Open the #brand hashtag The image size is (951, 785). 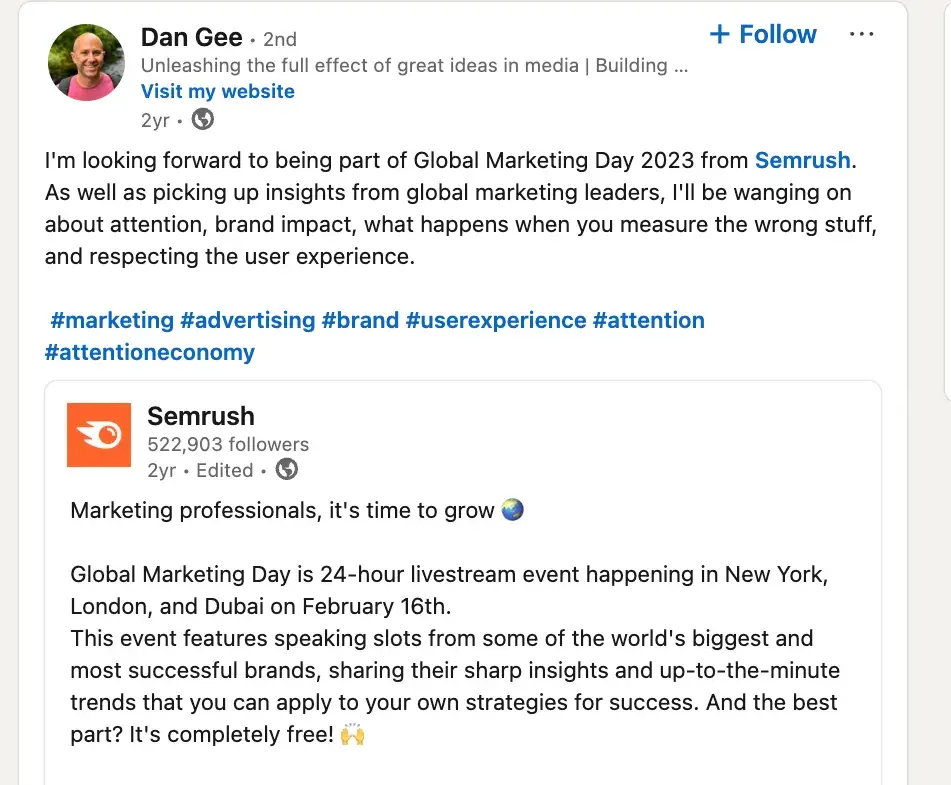(x=360, y=321)
